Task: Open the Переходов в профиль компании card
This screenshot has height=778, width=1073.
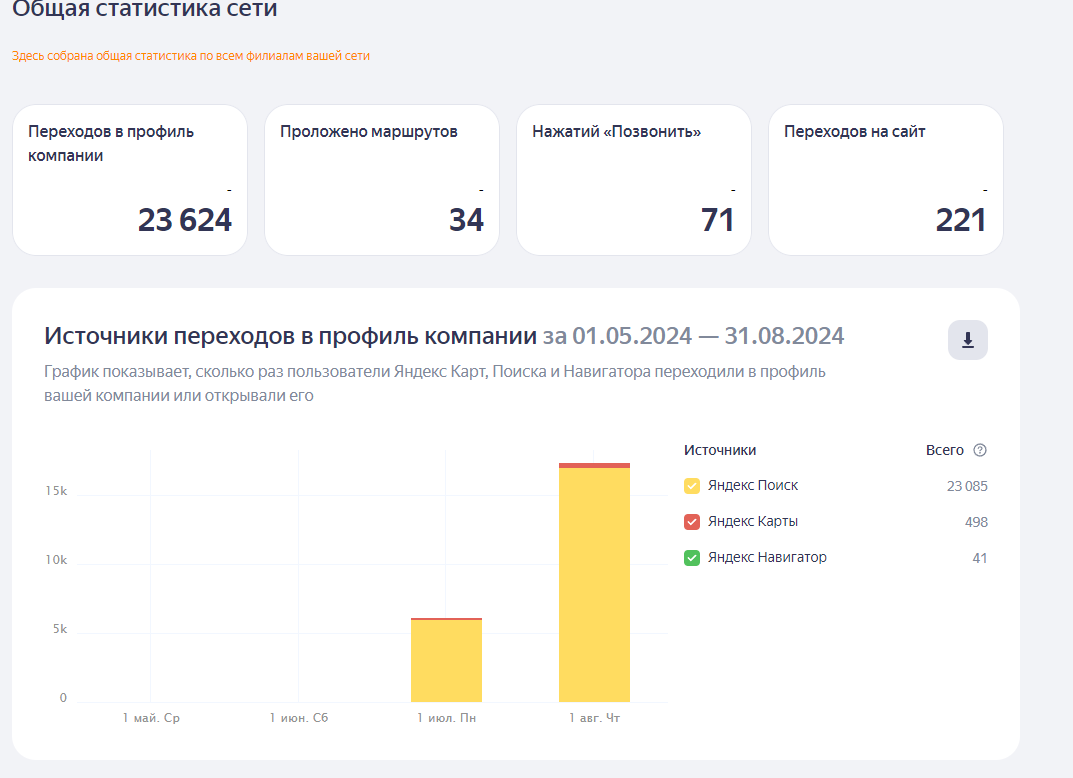Action: click(130, 180)
